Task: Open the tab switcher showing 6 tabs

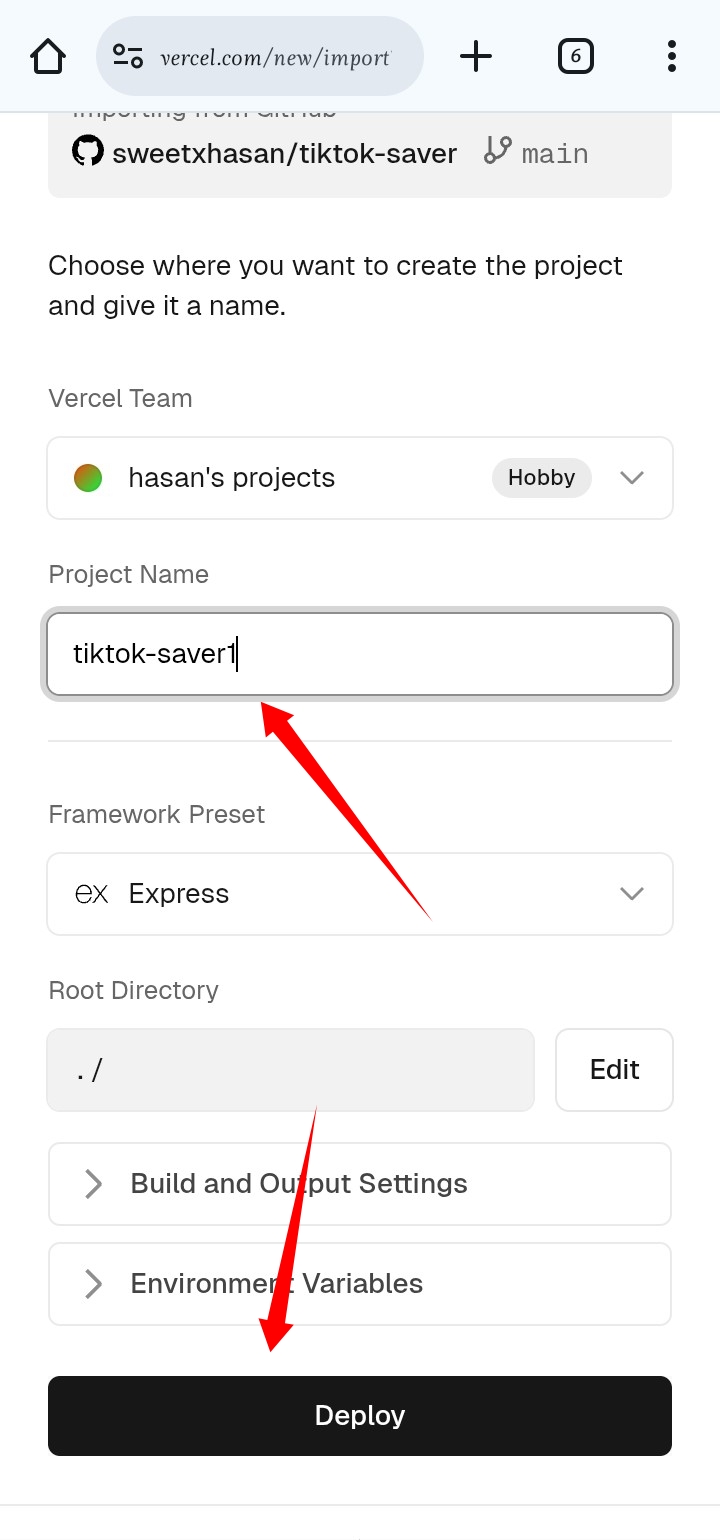Action: click(575, 56)
